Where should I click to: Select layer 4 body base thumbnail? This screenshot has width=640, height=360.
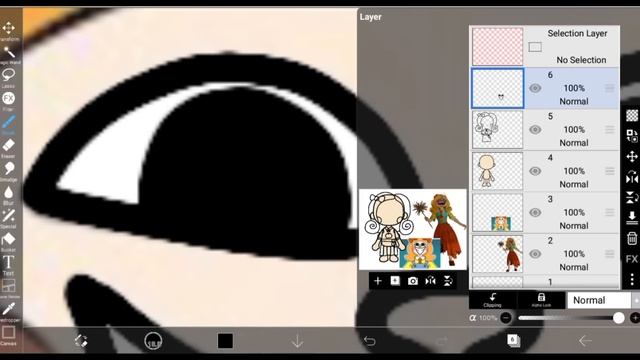498,171
